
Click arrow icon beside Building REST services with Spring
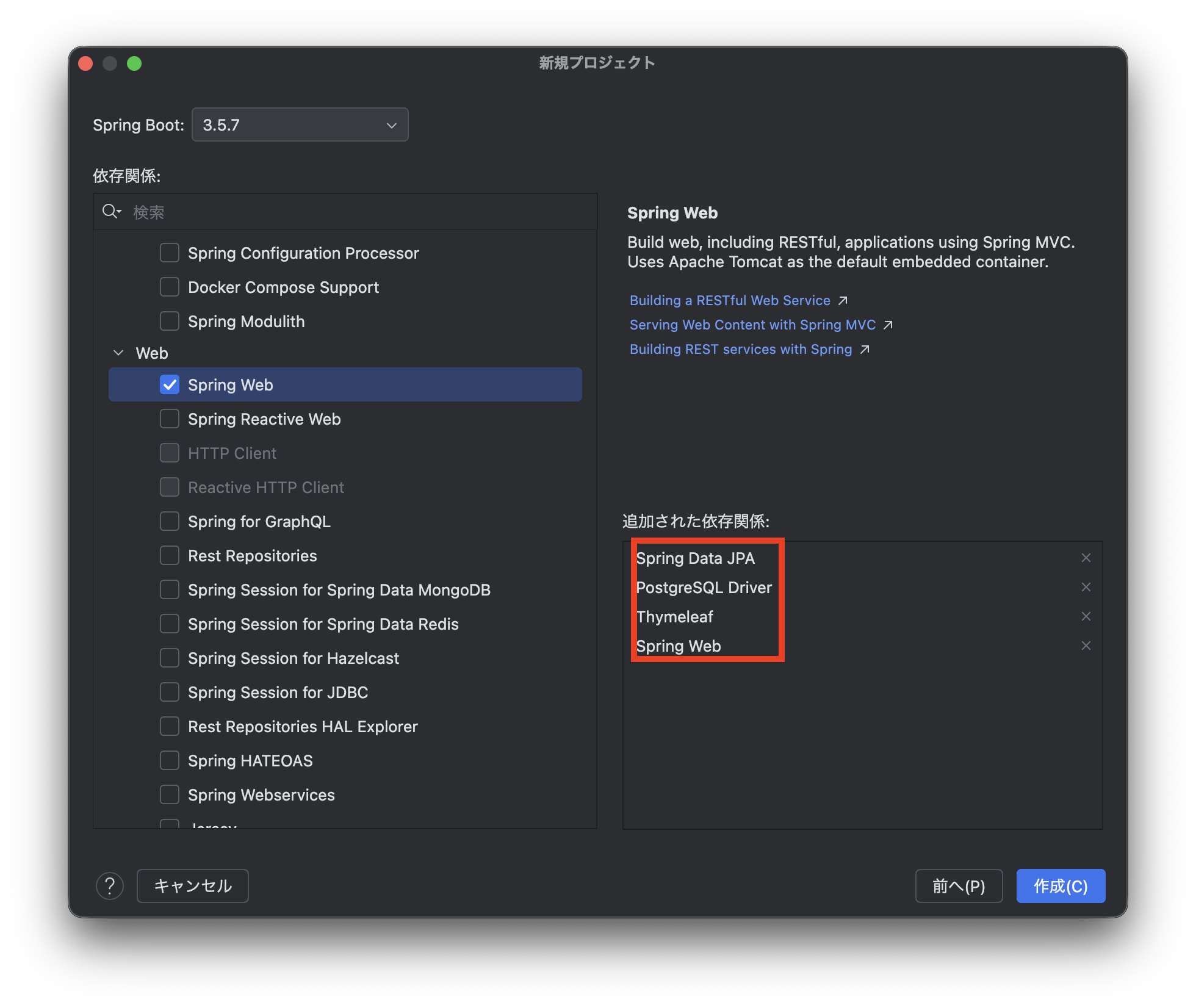pos(865,350)
